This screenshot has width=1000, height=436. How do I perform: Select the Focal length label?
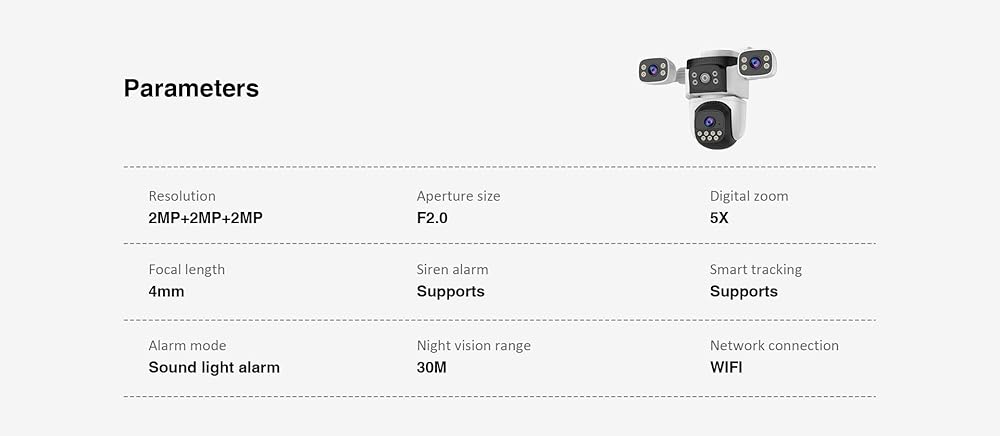(187, 270)
